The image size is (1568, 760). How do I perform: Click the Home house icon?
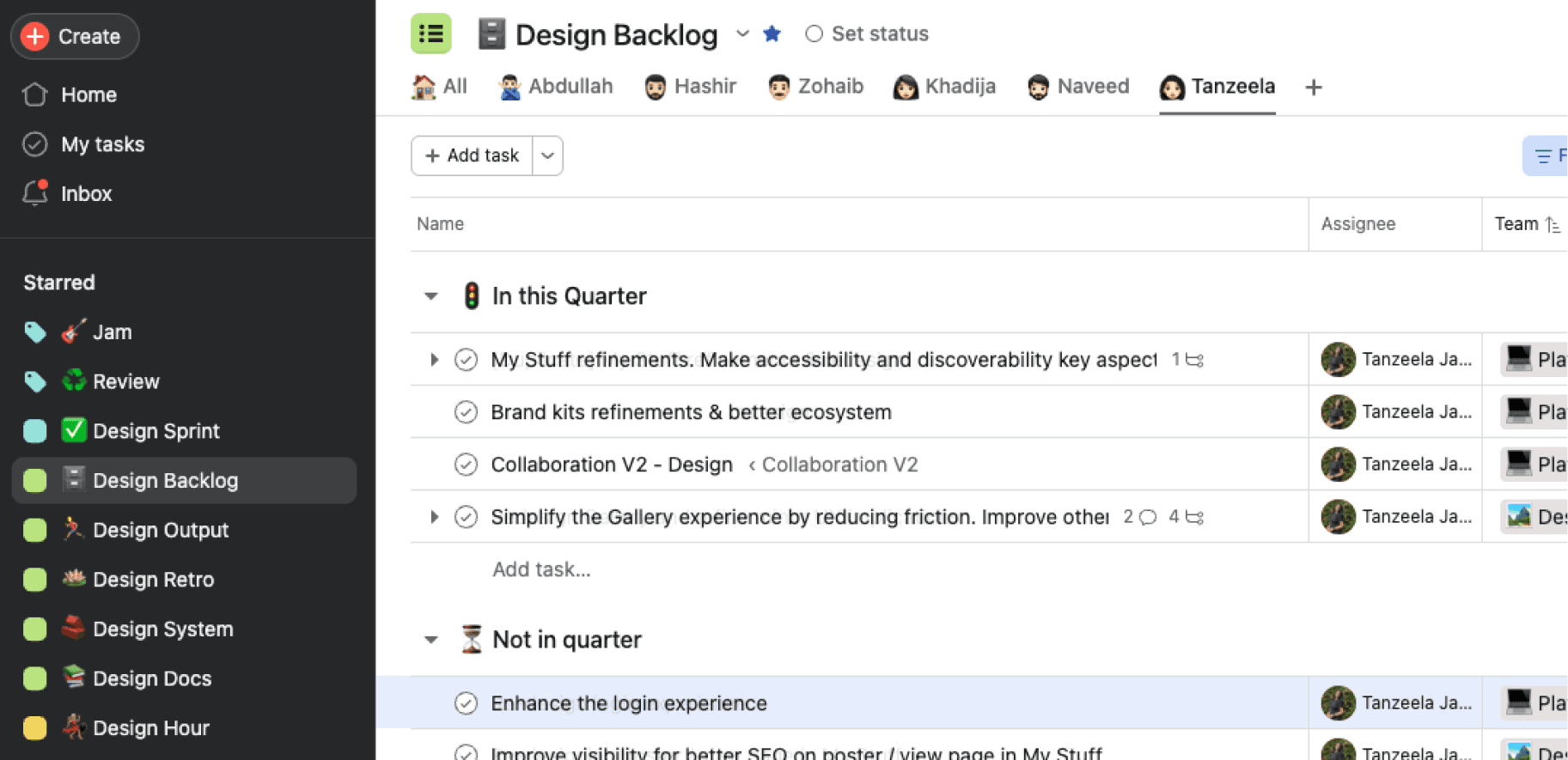[34, 94]
